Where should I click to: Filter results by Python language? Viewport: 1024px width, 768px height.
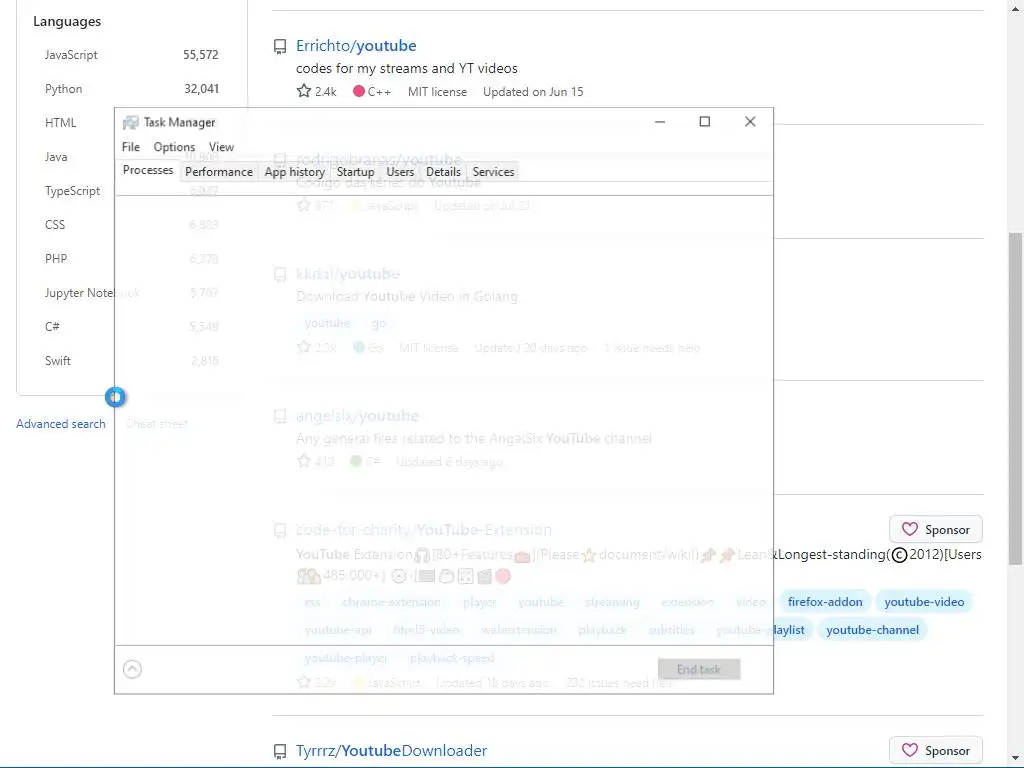[63, 89]
